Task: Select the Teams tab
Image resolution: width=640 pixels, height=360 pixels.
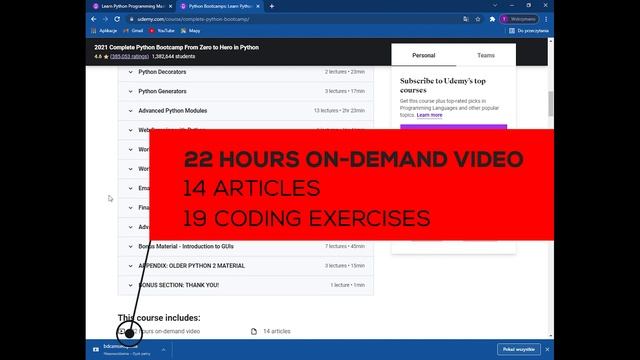Action: pyautogui.click(x=486, y=55)
